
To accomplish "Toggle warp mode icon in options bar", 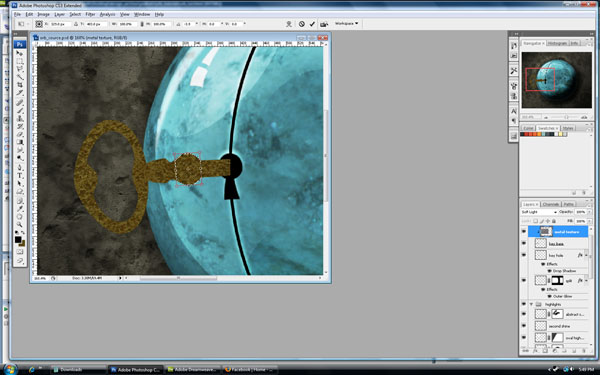I will [x=289, y=24].
